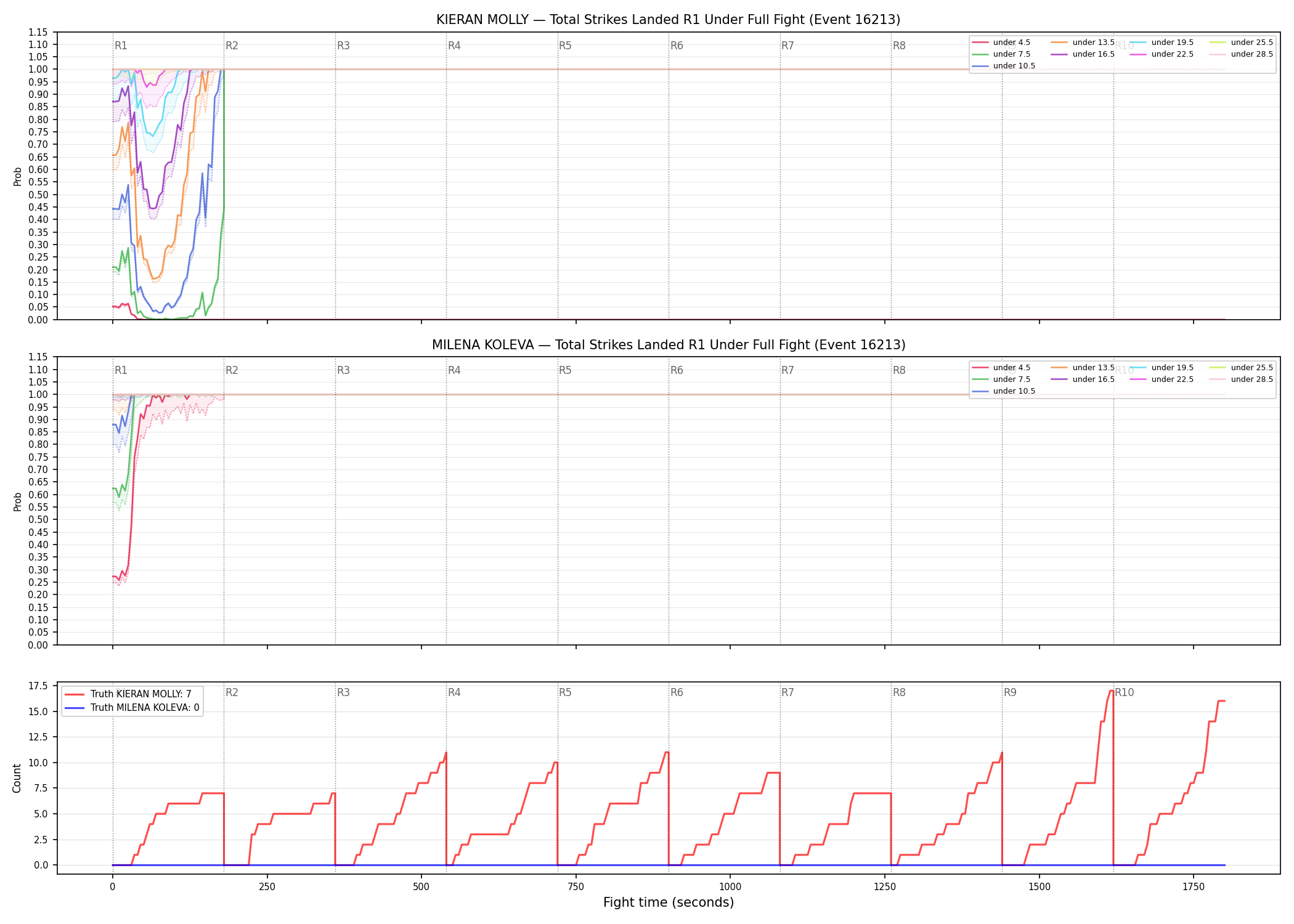The image size is (1294, 924).
Task: Click x-axis tick label 1000
Action: pyautogui.click(x=730, y=887)
